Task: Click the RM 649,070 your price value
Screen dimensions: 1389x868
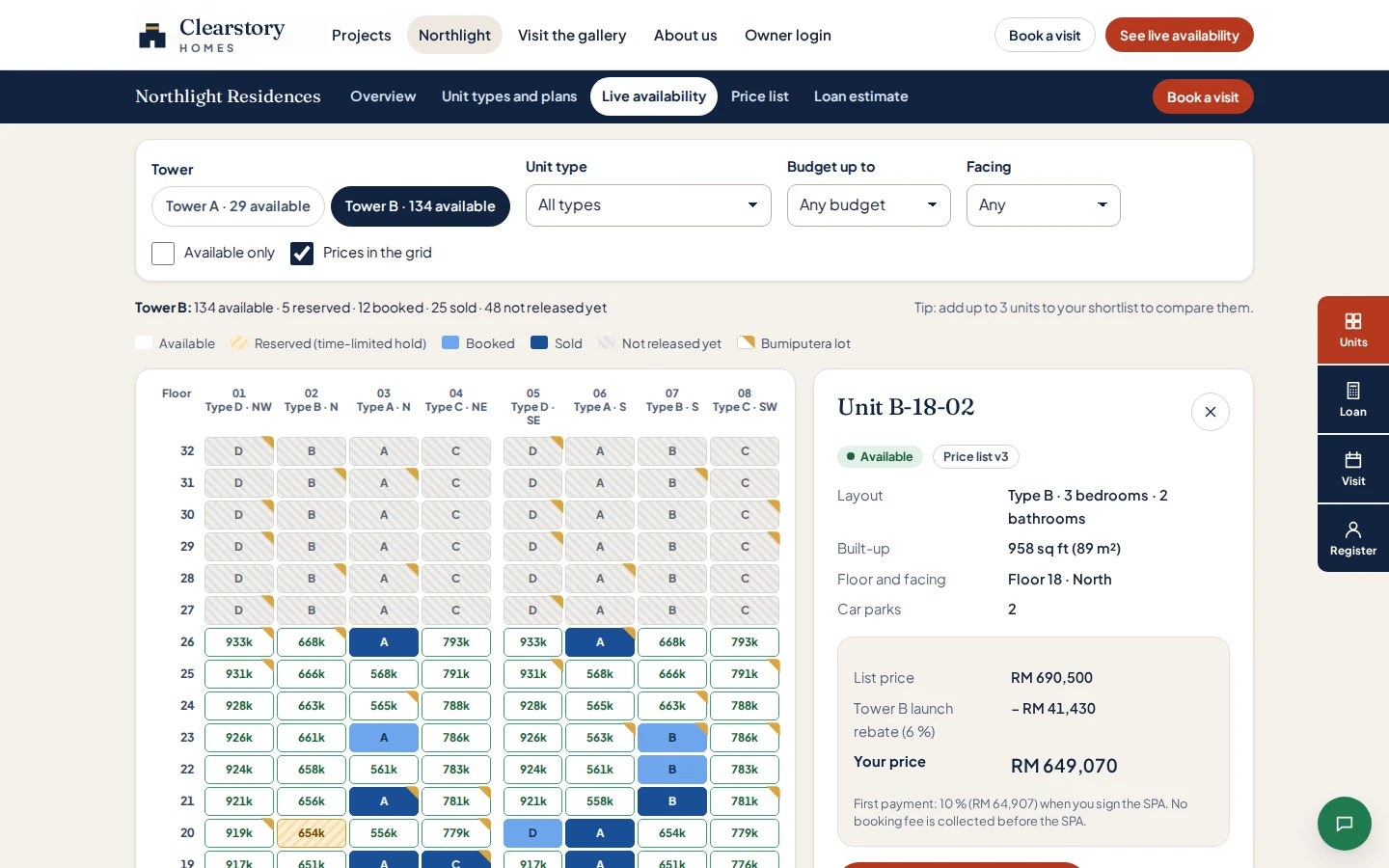Action: click(x=1064, y=766)
